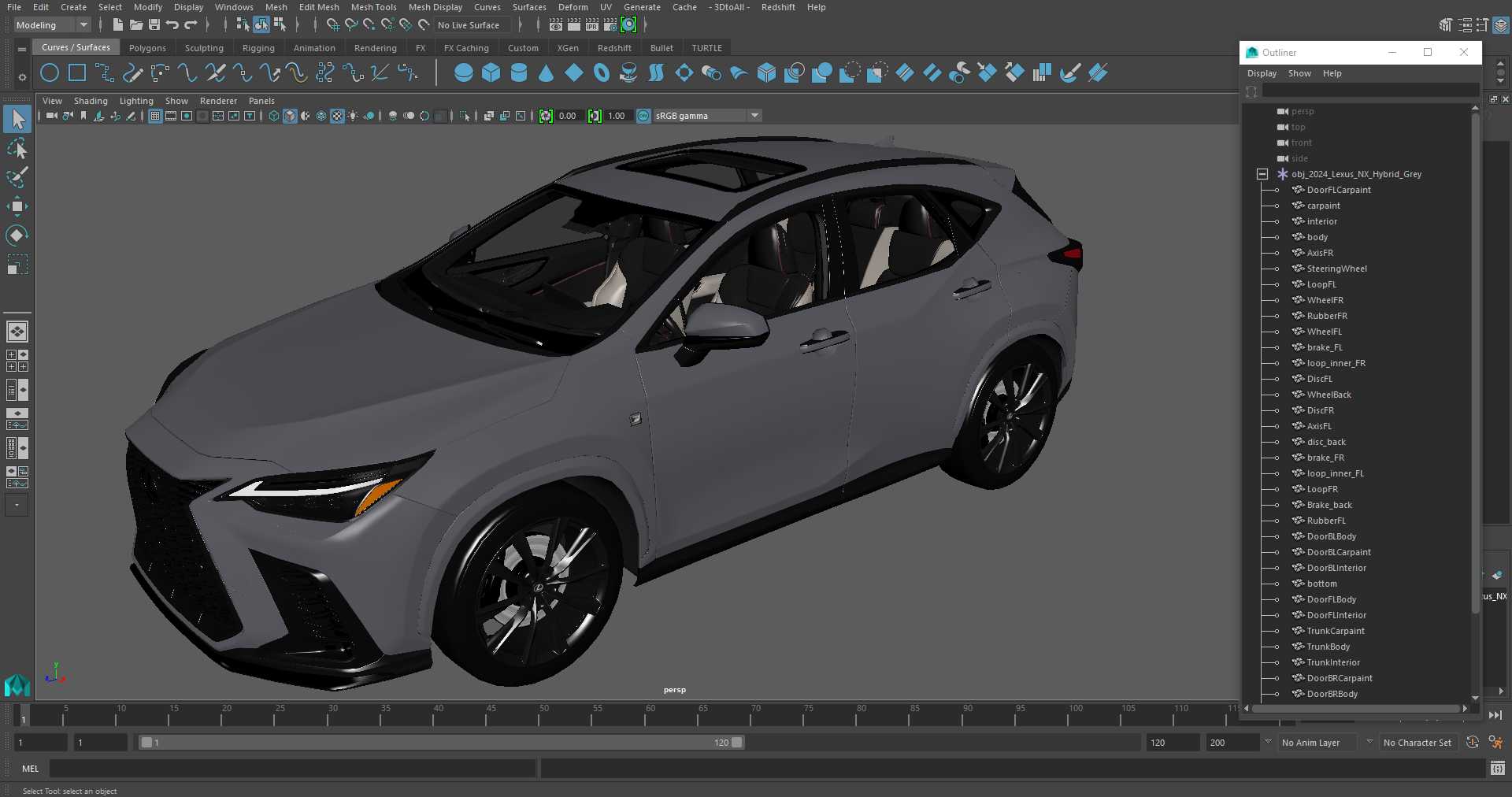This screenshot has width=1512, height=797.
Task: Open the Deform menu
Action: [x=573, y=7]
